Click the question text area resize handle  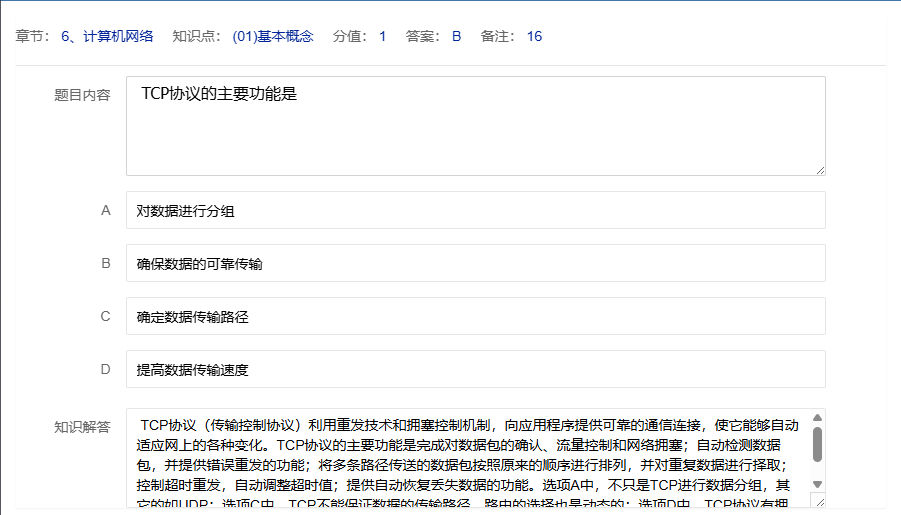click(x=819, y=169)
